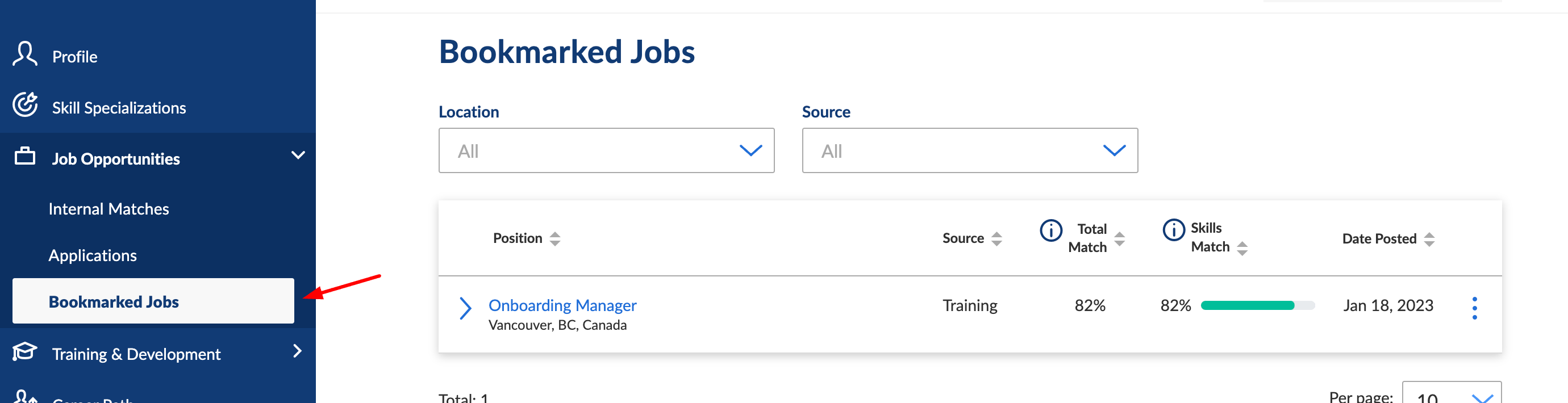Click the Profile person icon

[x=25, y=53]
